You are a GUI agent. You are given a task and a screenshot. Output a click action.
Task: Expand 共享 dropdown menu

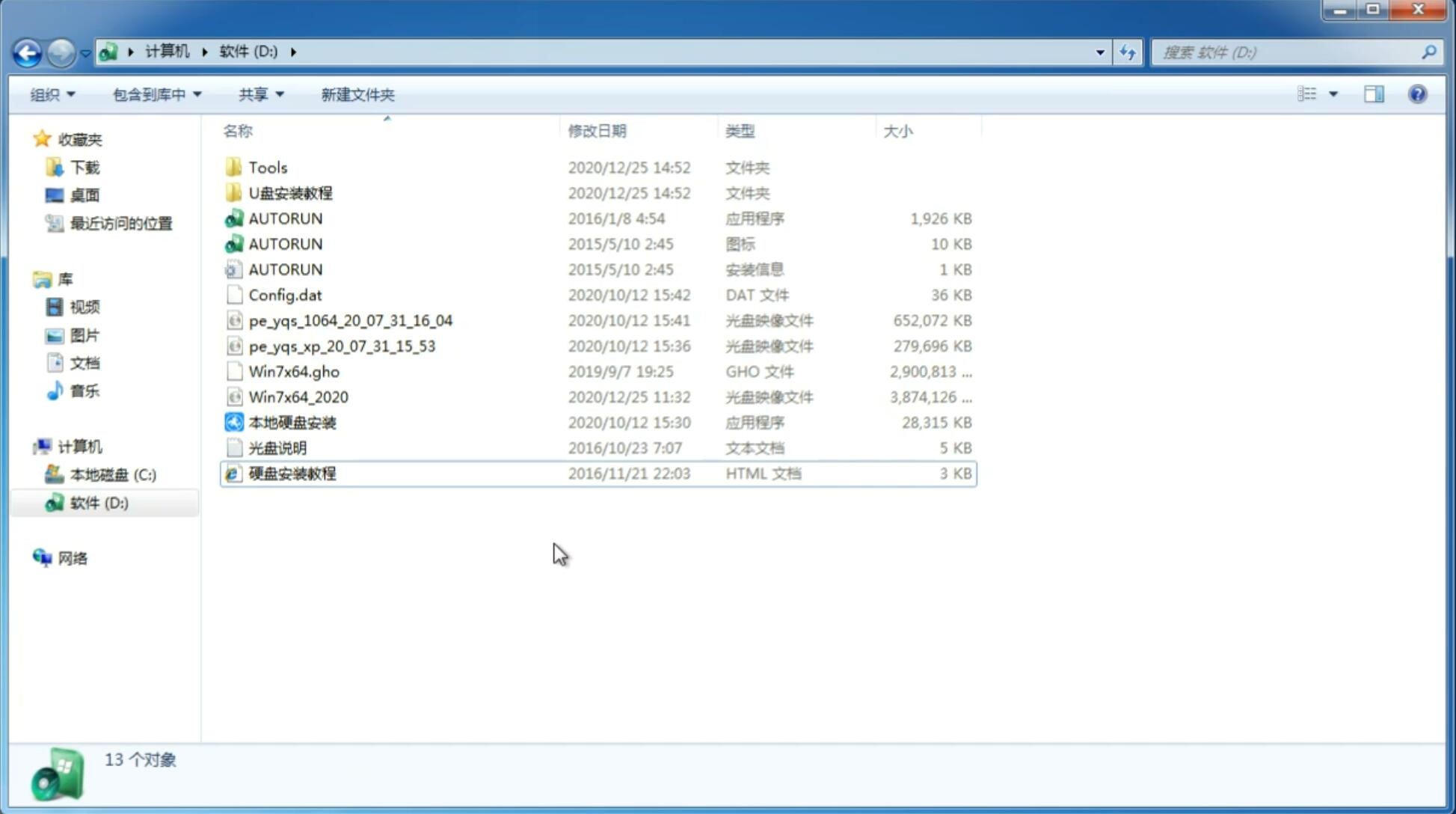(259, 94)
